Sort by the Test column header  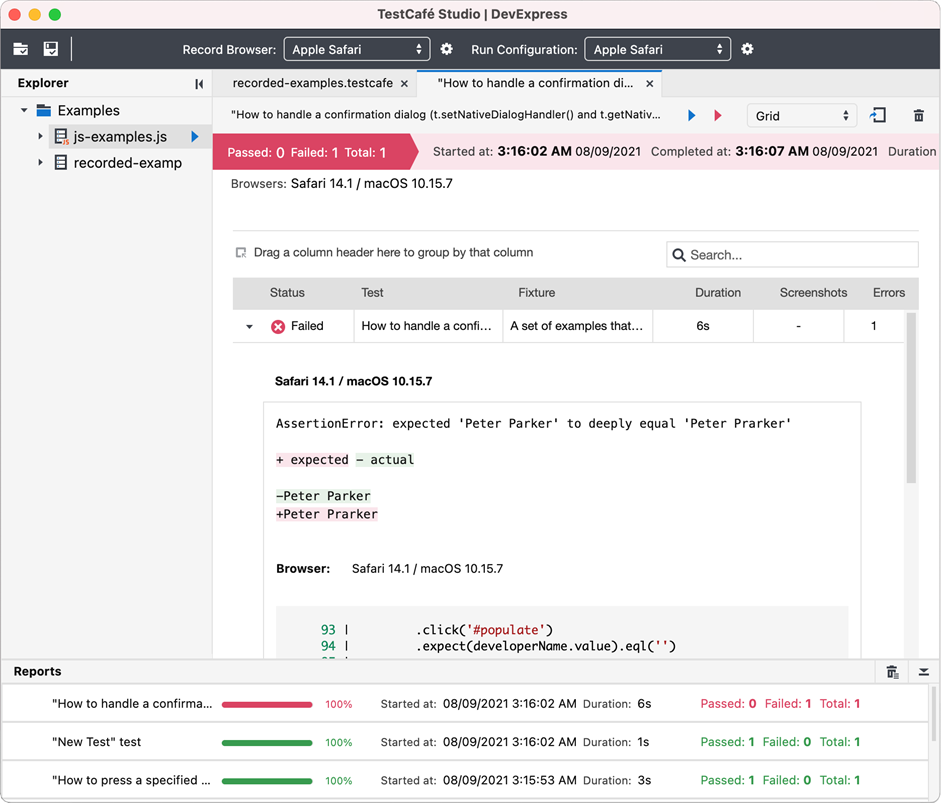tap(372, 292)
